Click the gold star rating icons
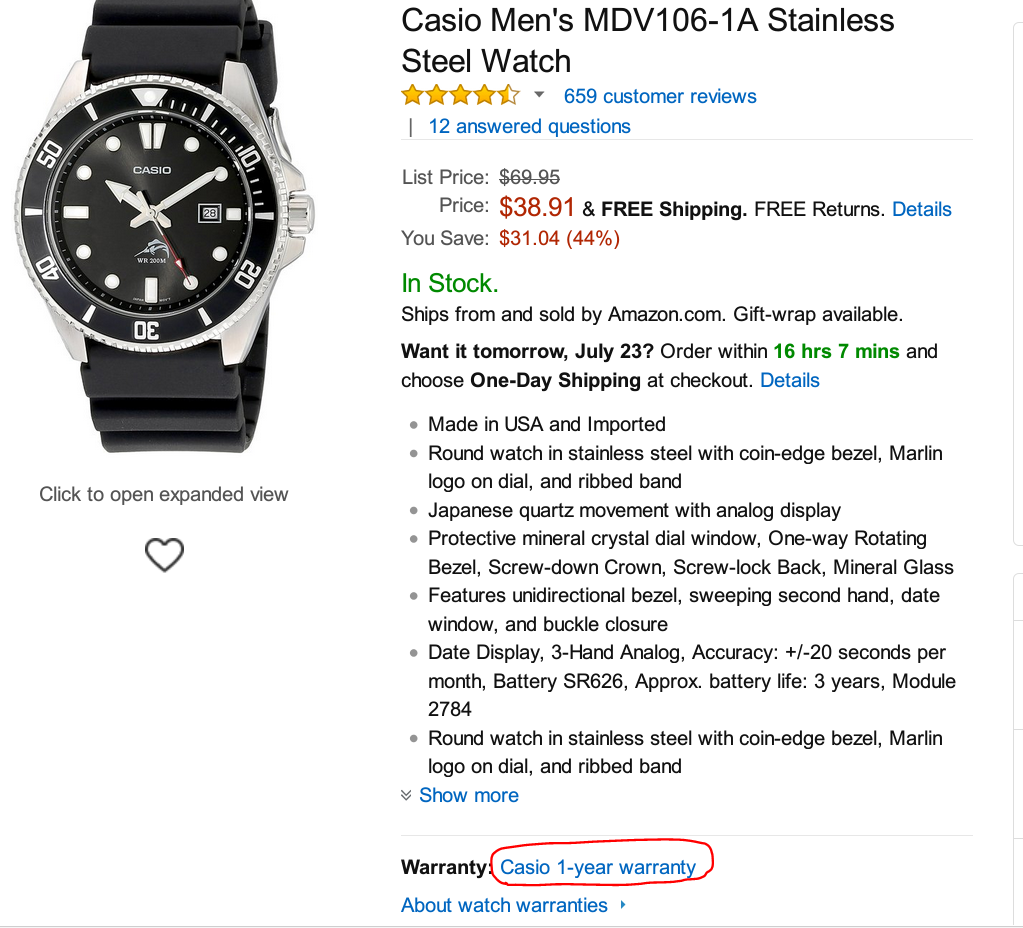Viewport: 1023px width, 928px height. click(x=460, y=96)
